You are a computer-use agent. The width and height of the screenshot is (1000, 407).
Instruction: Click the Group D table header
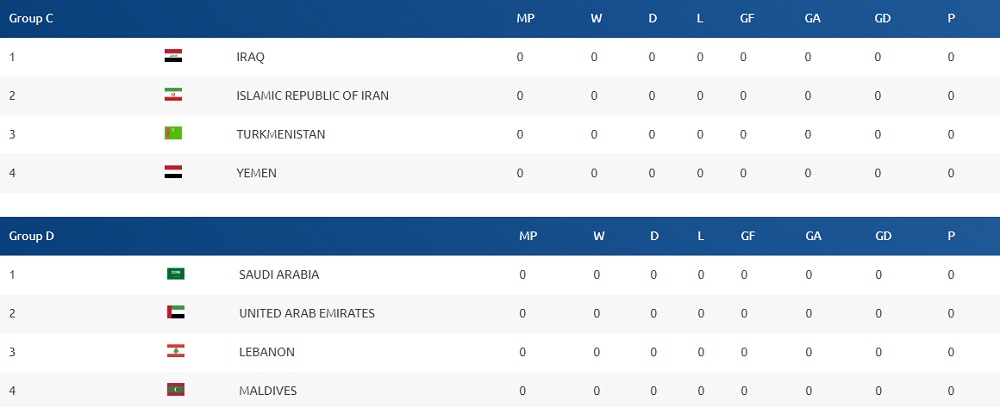[x=31, y=237]
